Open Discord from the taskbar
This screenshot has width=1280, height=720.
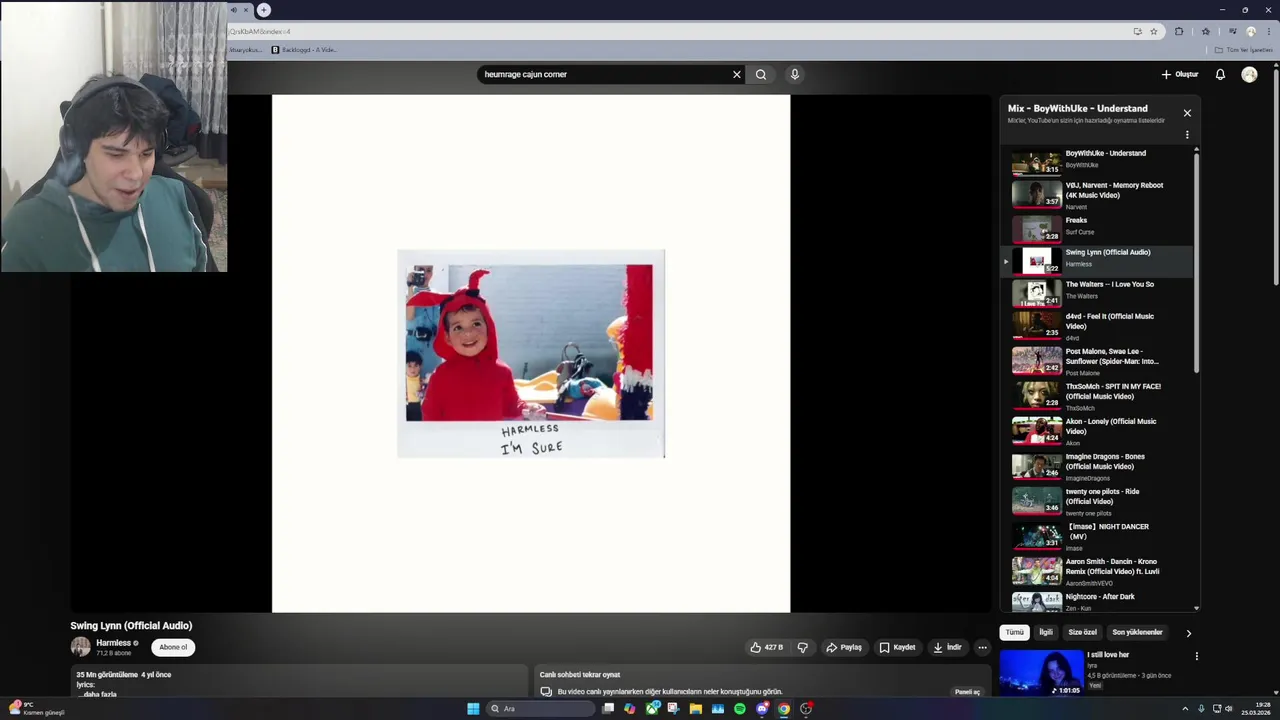pyautogui.click(x=762, y=708)
